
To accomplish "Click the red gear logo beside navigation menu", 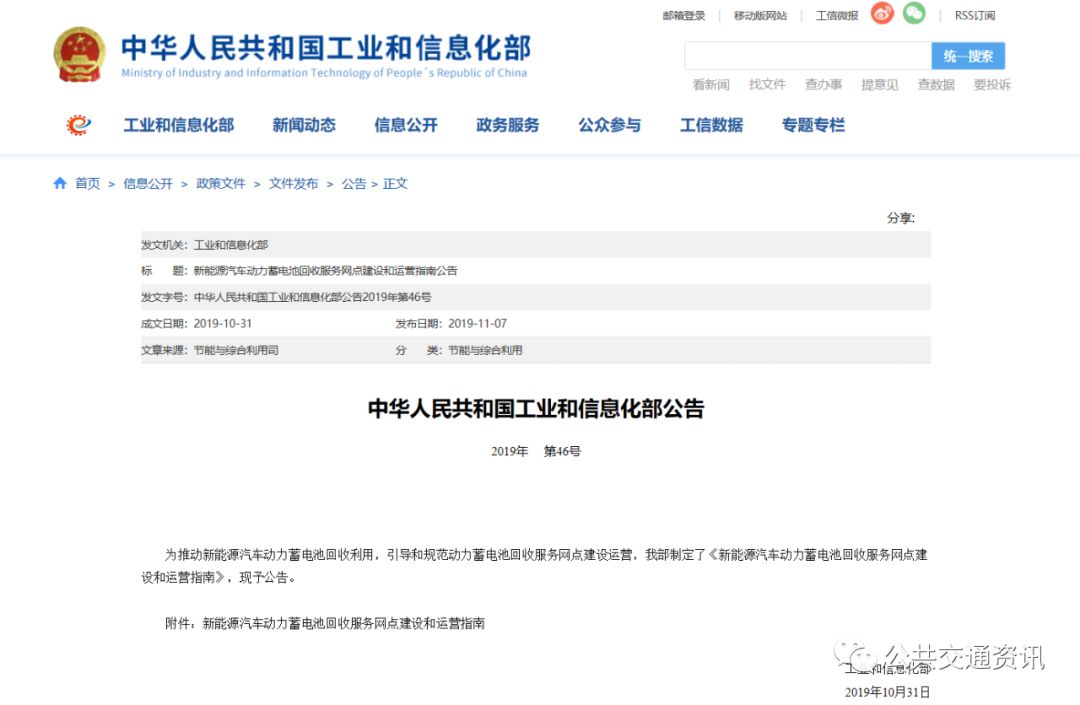I will pyautogui.click(x=79, y=125).
